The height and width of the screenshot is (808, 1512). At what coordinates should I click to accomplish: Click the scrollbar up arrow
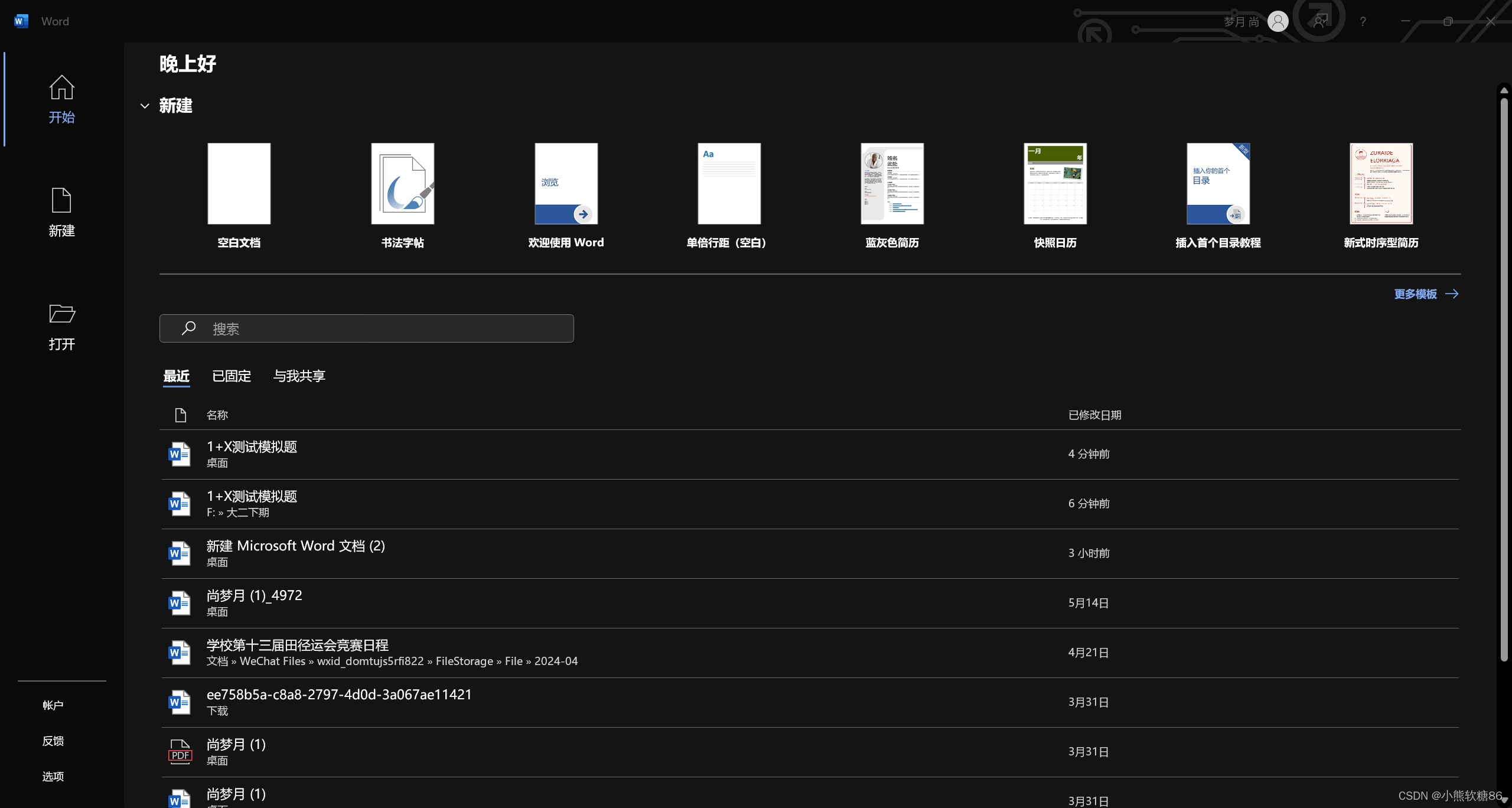coord(1504,90)
